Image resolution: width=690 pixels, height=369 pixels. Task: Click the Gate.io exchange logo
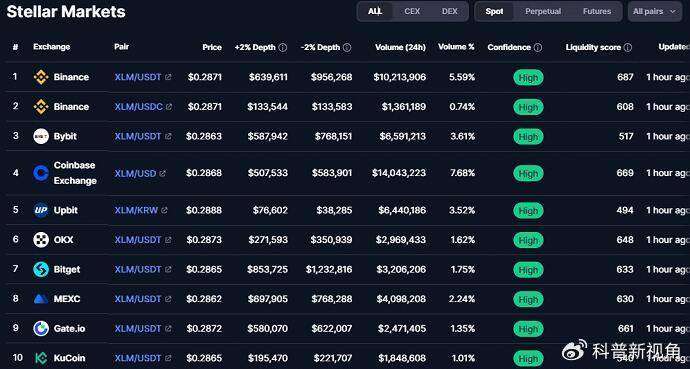pos(41,329)
